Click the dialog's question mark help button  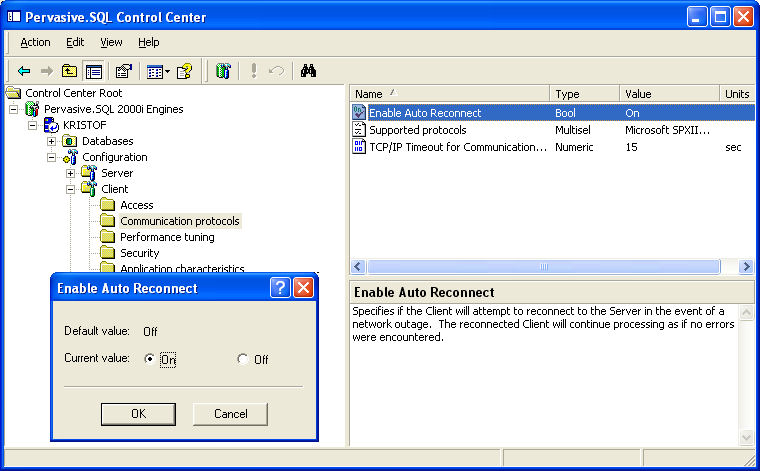click(280, 288)
